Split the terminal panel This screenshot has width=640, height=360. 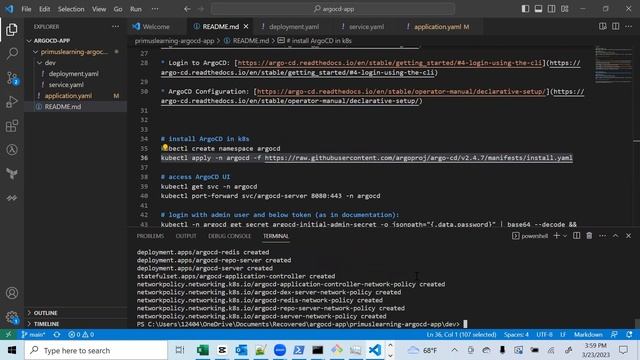tap(576, 236)
